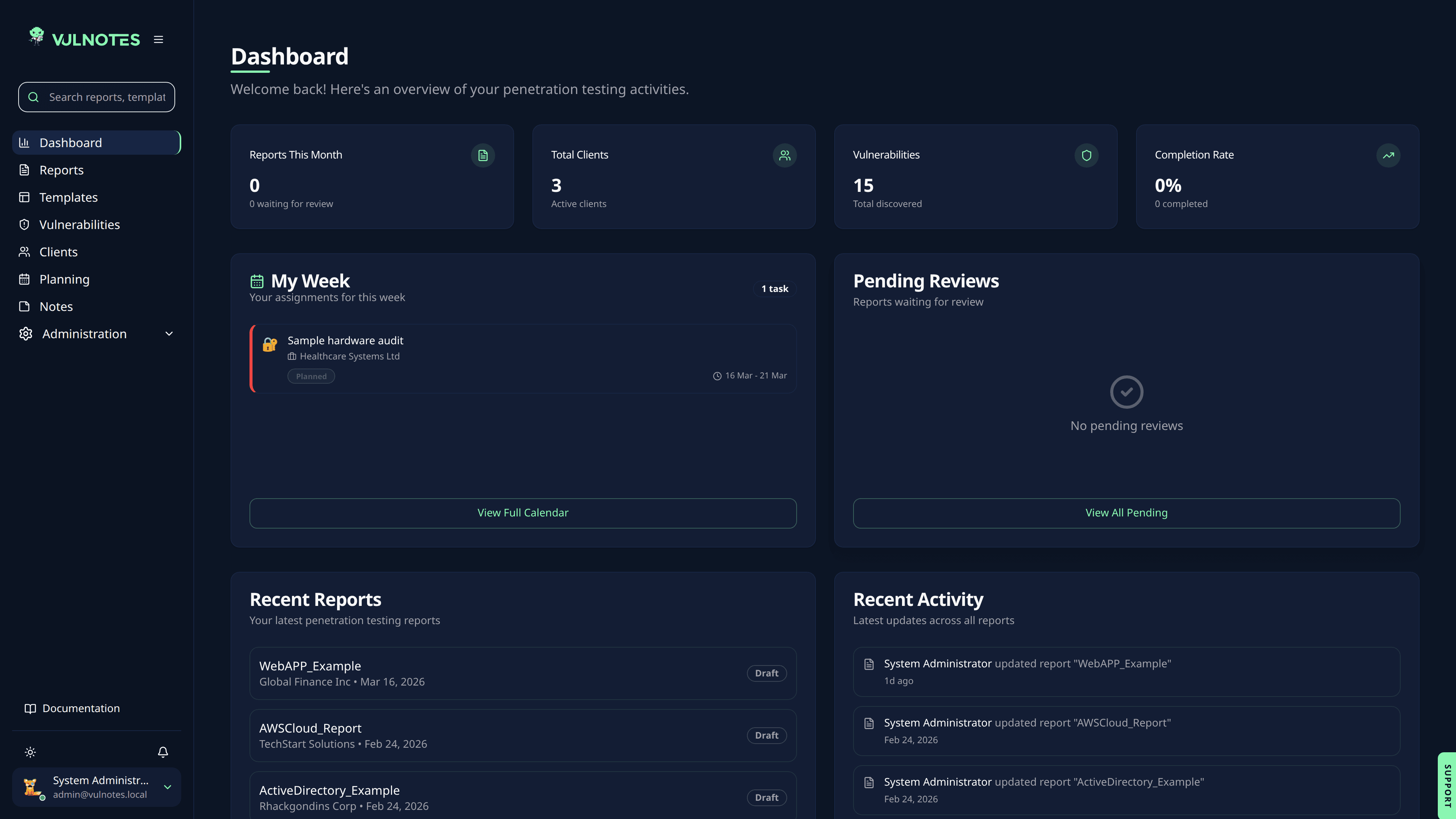Viewport: 1456px width, 819px height.
Task: Click the Planning calendar icon in sidebar
Action: [24, 279]
